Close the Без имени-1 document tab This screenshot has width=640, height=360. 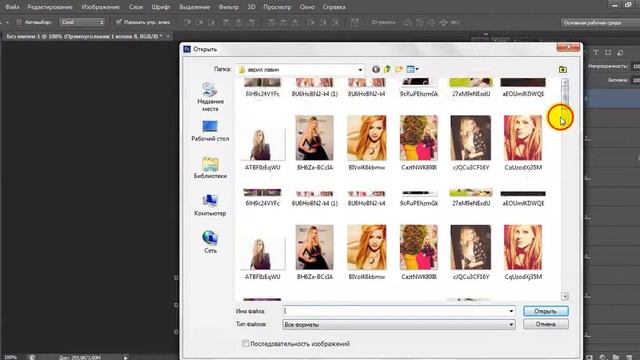coord(168,36)
